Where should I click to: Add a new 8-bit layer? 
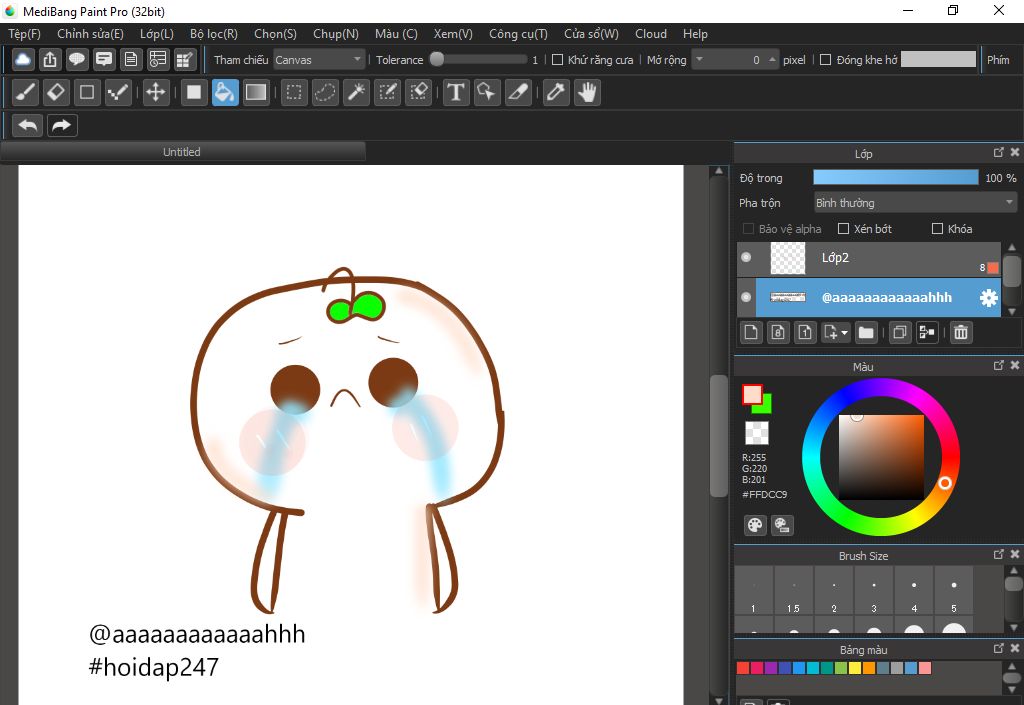[x=778, y=332]
